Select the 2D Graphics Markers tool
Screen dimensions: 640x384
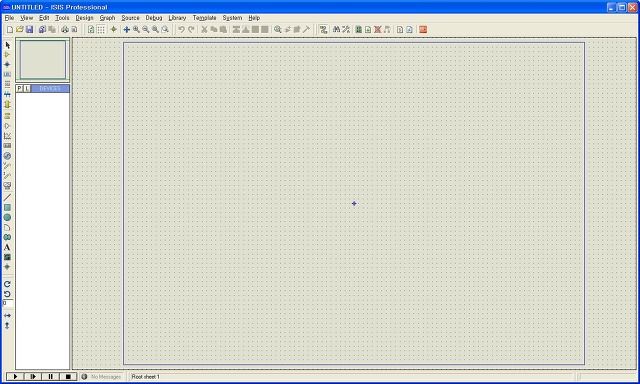tap(7, 267)
